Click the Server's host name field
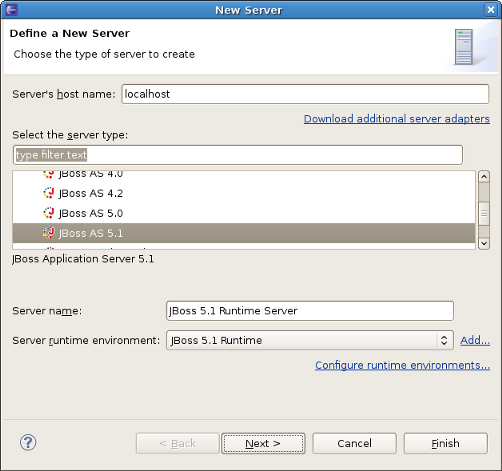This screenshot has width=502, height=471. [x=305, y=94]
